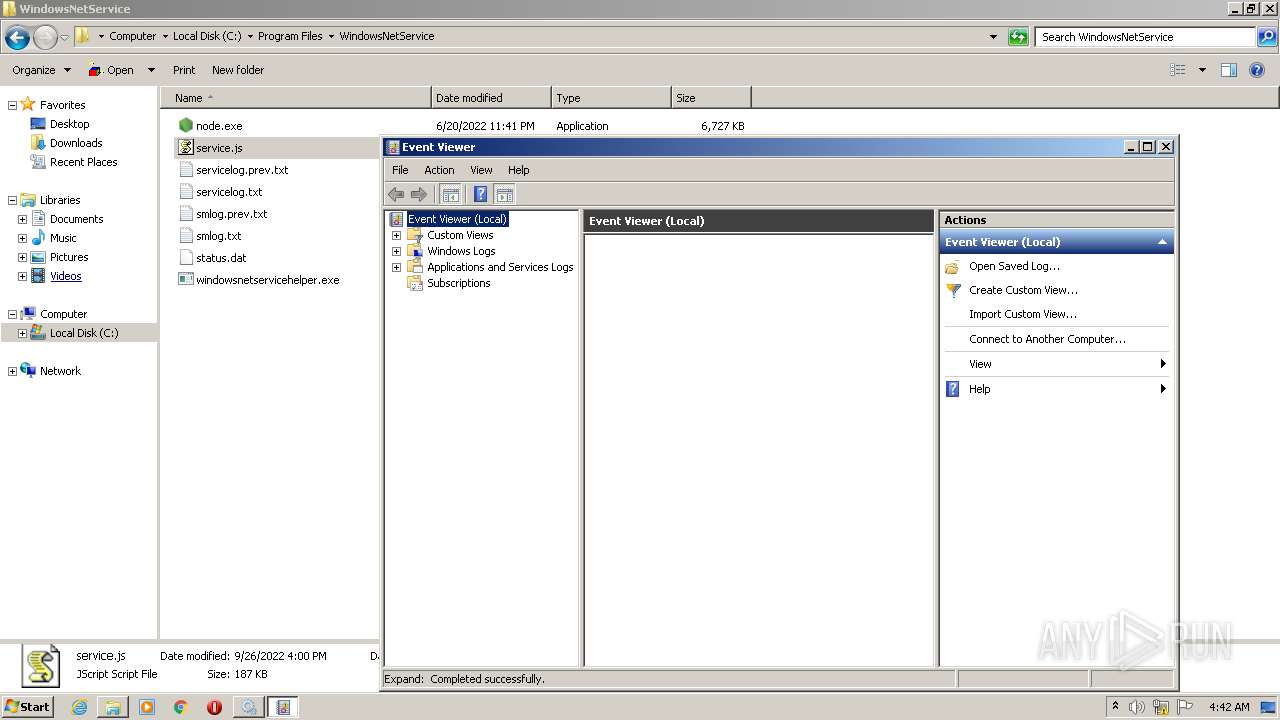Click the blue Help icon in Event Viewer toolbar
The width and height of the screenshot is (1280, 720).
click(x=480, y=195)
